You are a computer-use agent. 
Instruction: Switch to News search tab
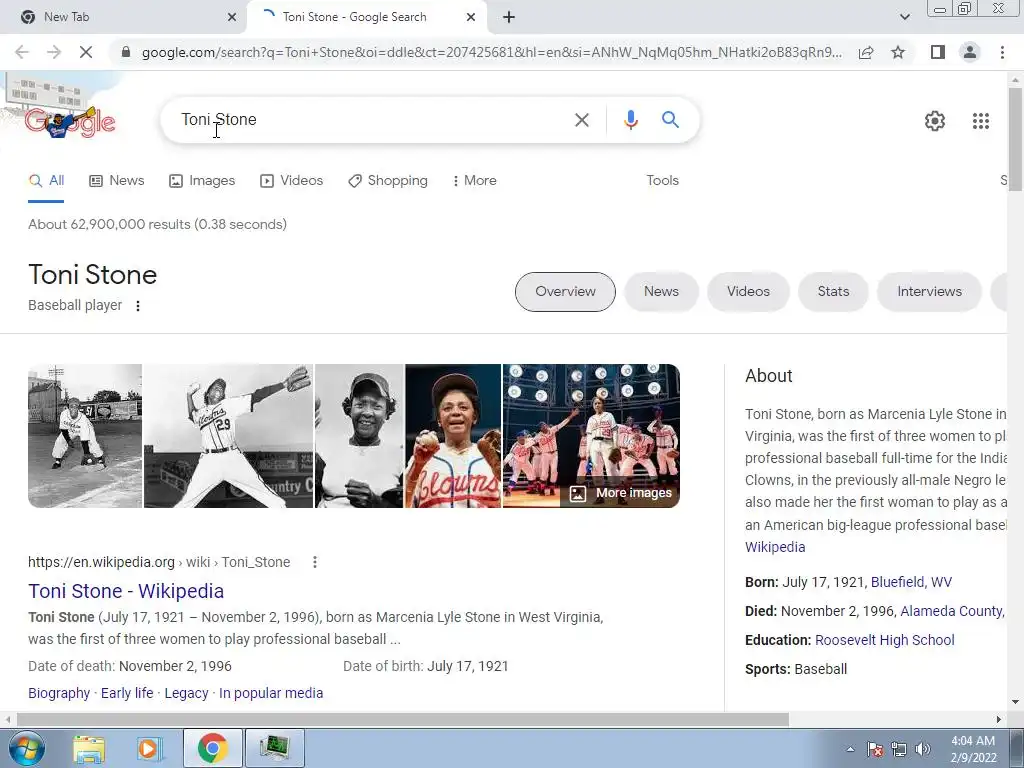click(116, 181)
